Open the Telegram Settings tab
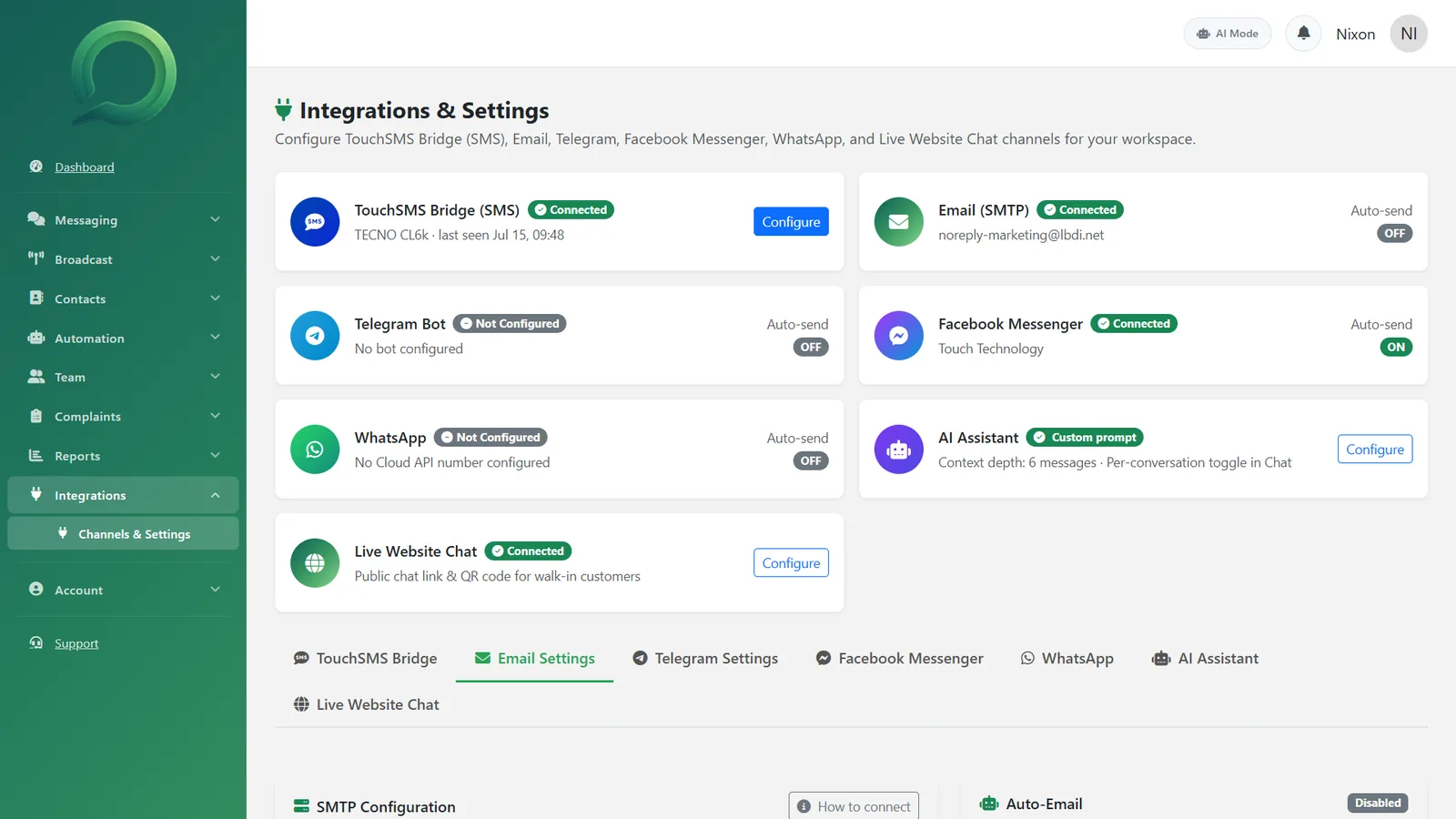Image resolution: width=1456 pixels, height=819 pixels. (x=705, y=658)
